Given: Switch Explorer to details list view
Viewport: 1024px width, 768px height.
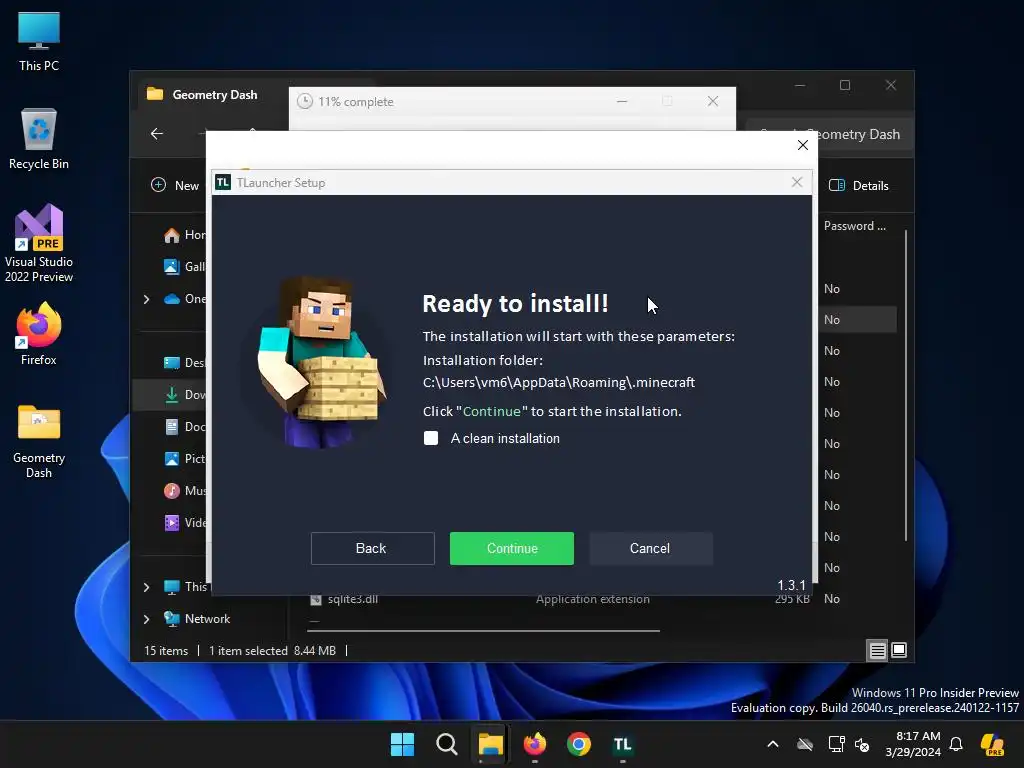Looking at the screenshot, I should 877,650.
